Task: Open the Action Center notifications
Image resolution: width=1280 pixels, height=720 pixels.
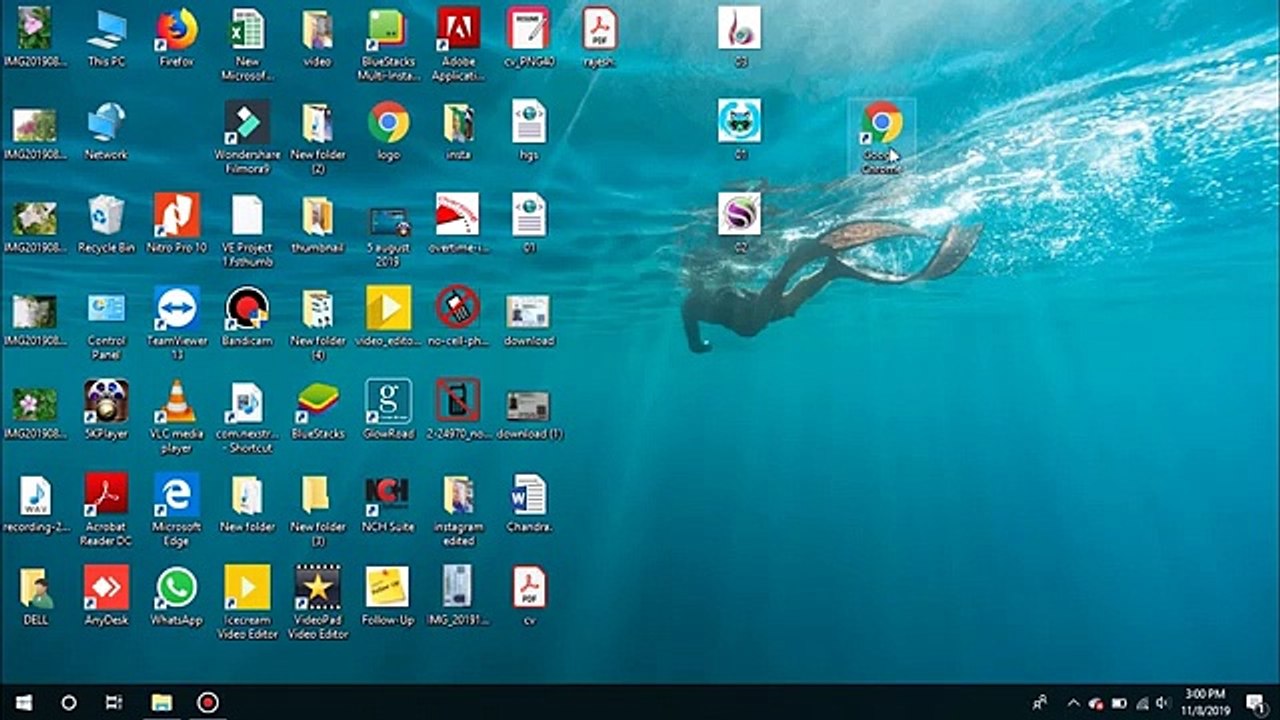Action: (1255, 702)
